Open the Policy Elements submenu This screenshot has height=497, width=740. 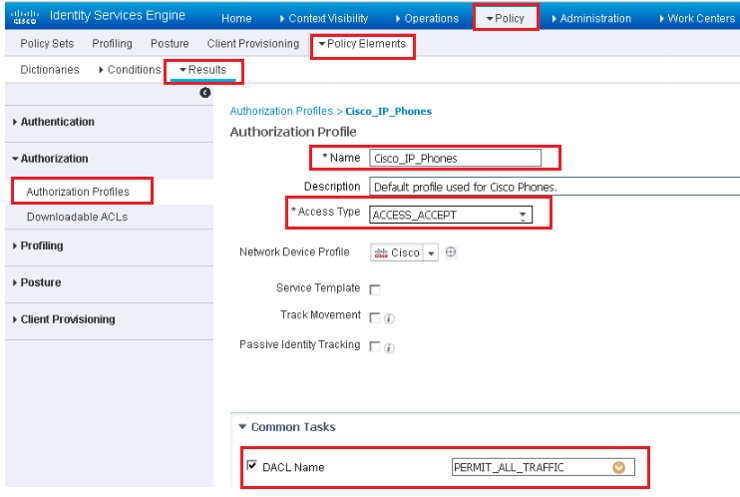(x=362, y=43)
